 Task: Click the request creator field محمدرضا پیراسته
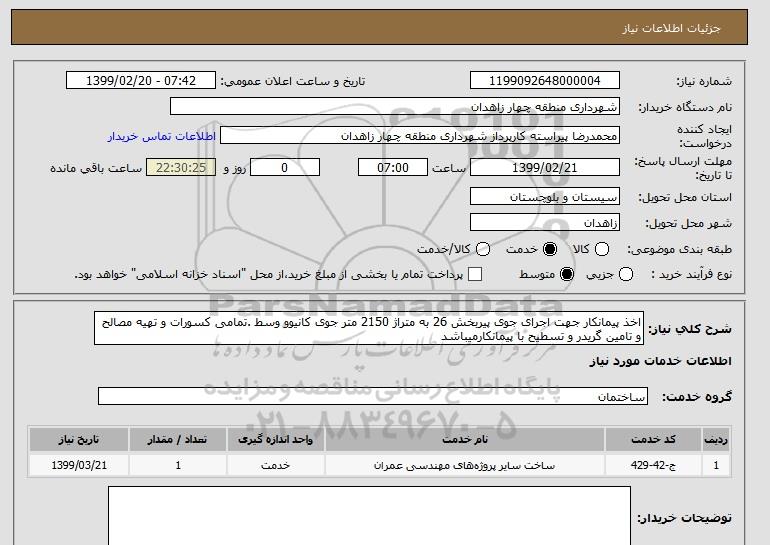420,136
